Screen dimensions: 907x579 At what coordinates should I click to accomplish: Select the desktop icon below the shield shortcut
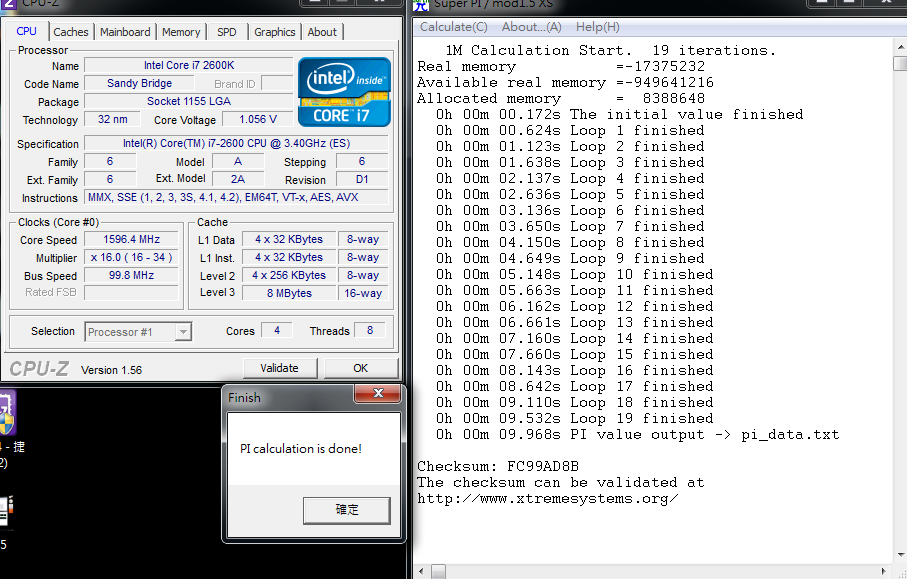6,511
